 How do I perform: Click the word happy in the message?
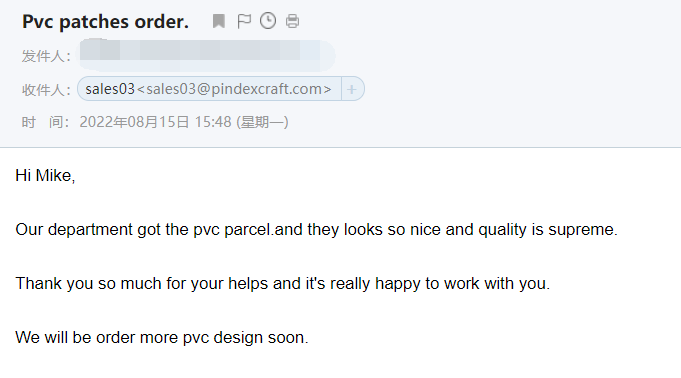pyautogui.click(x=397, y=284)
